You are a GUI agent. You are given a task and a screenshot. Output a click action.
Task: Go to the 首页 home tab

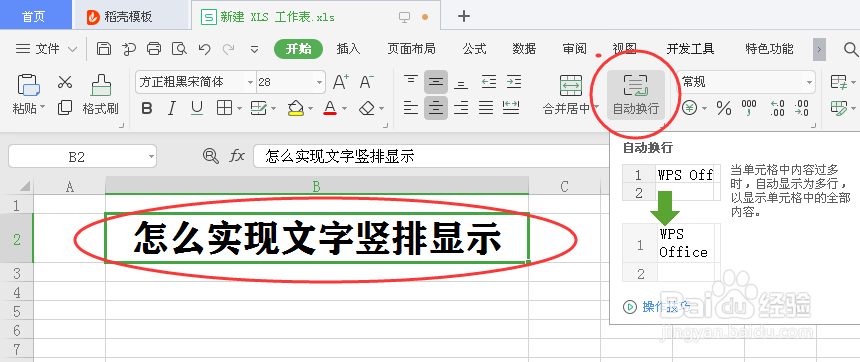tap(35, 16)
